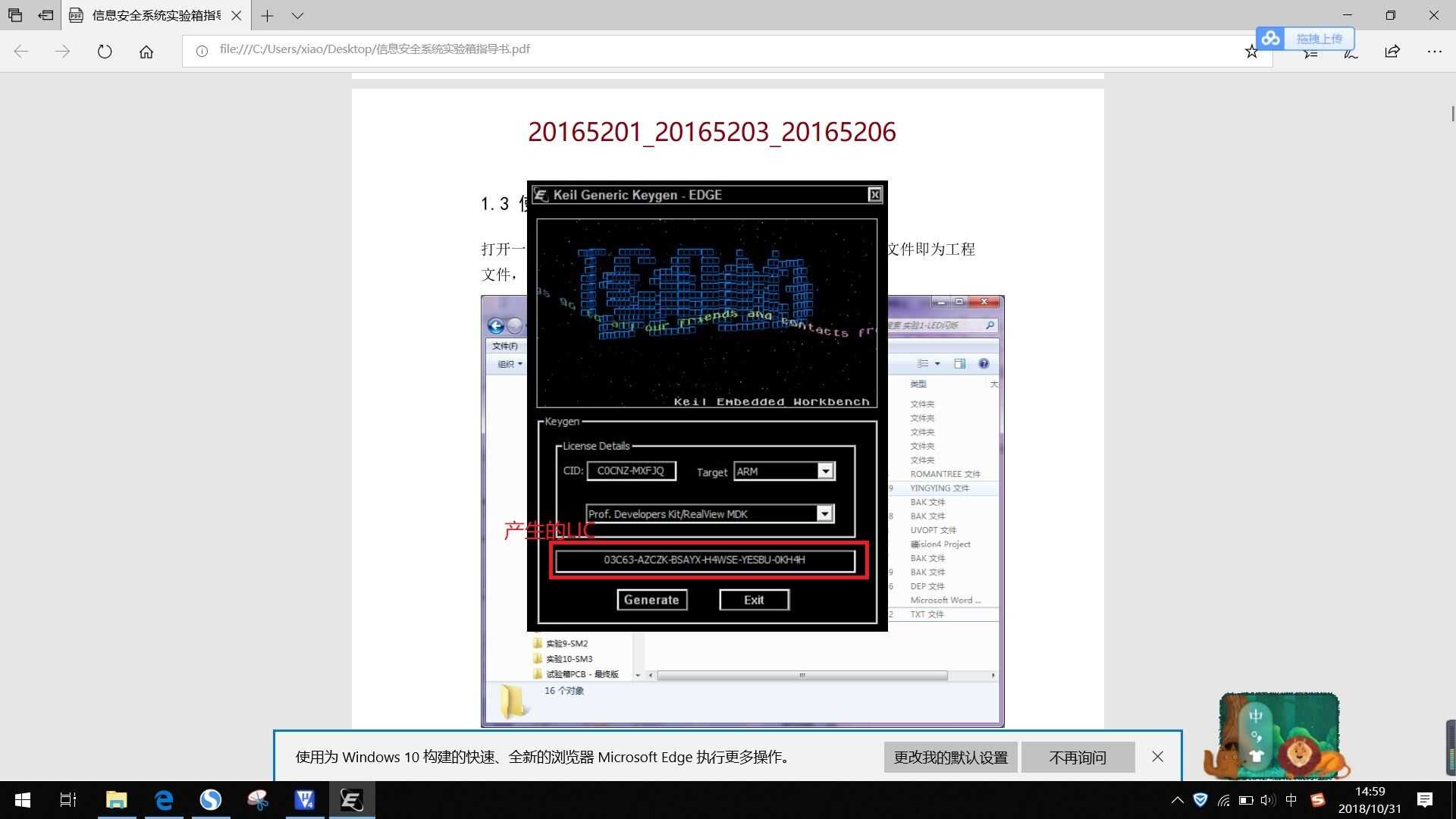Add the page to favorites with star icon

point(1251,52)
